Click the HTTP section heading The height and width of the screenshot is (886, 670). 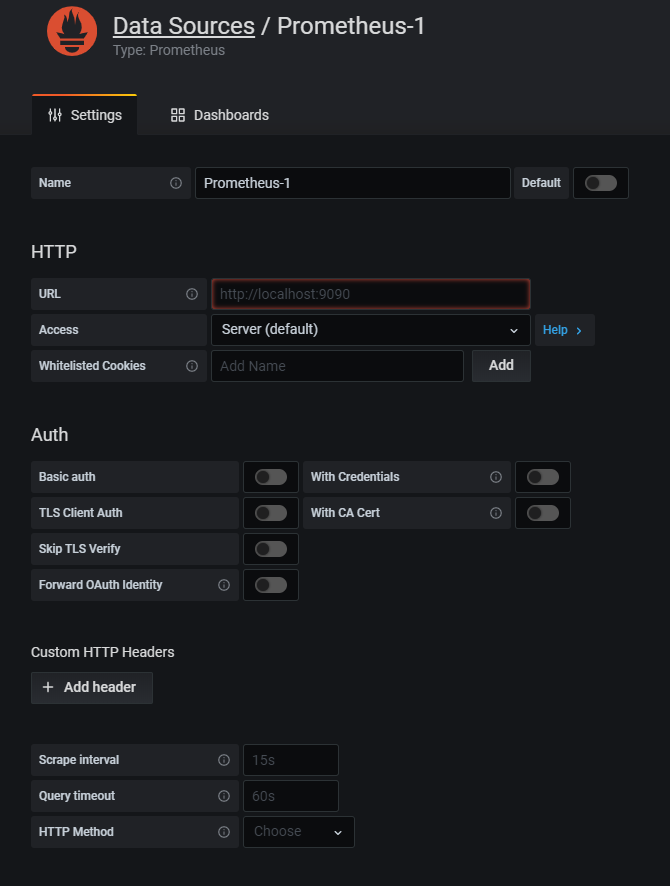pos(54,251)
